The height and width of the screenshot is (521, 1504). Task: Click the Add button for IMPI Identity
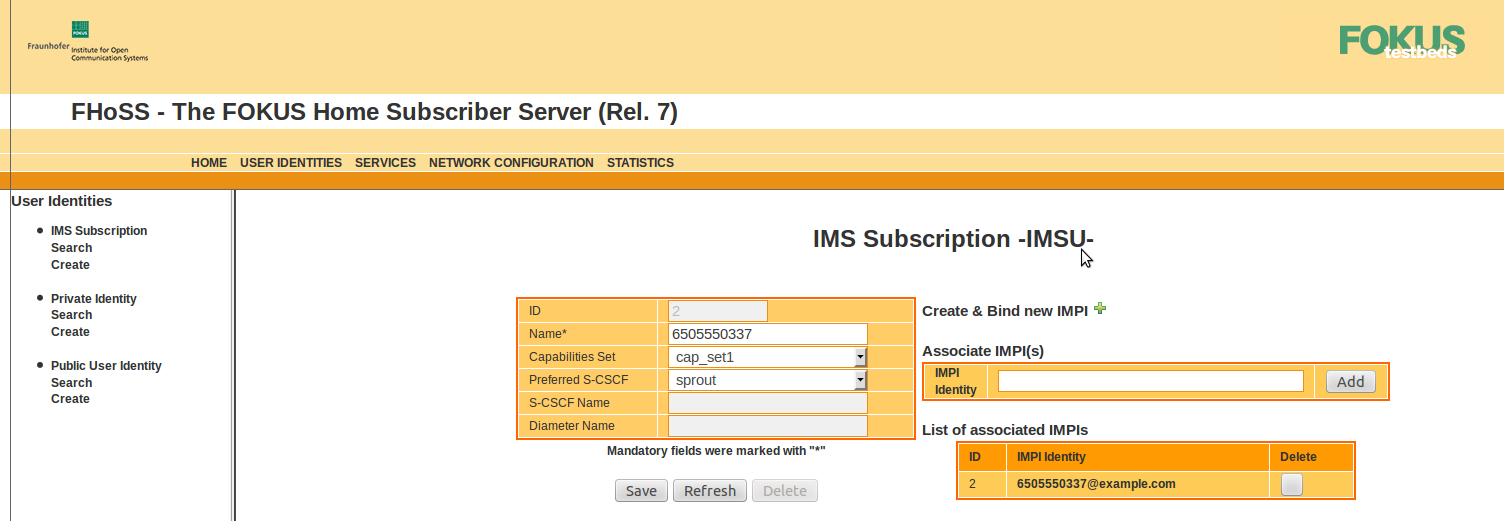1351,382
